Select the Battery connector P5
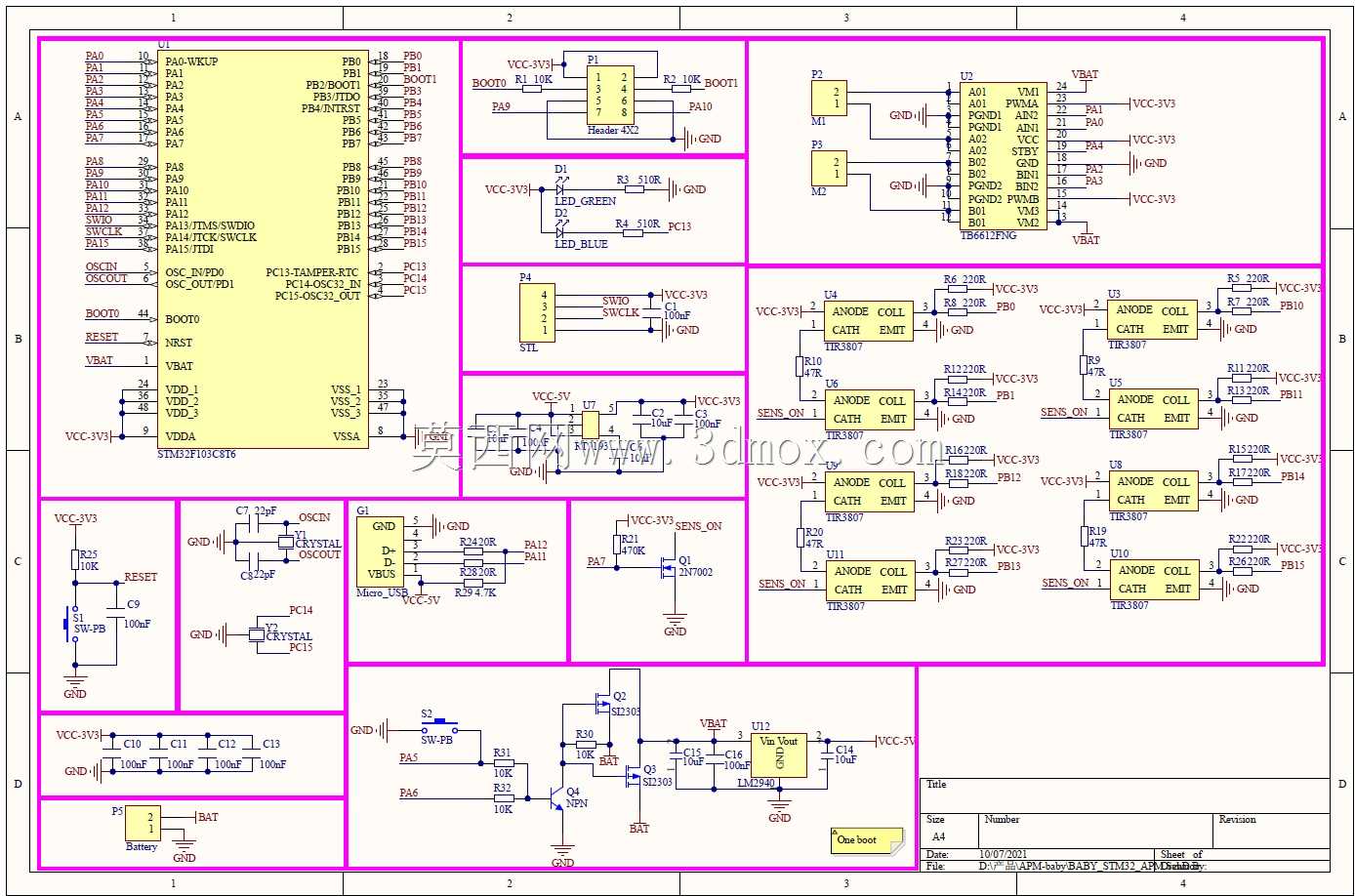This screenshot has height=896, width=1355. tap(143, 823)
